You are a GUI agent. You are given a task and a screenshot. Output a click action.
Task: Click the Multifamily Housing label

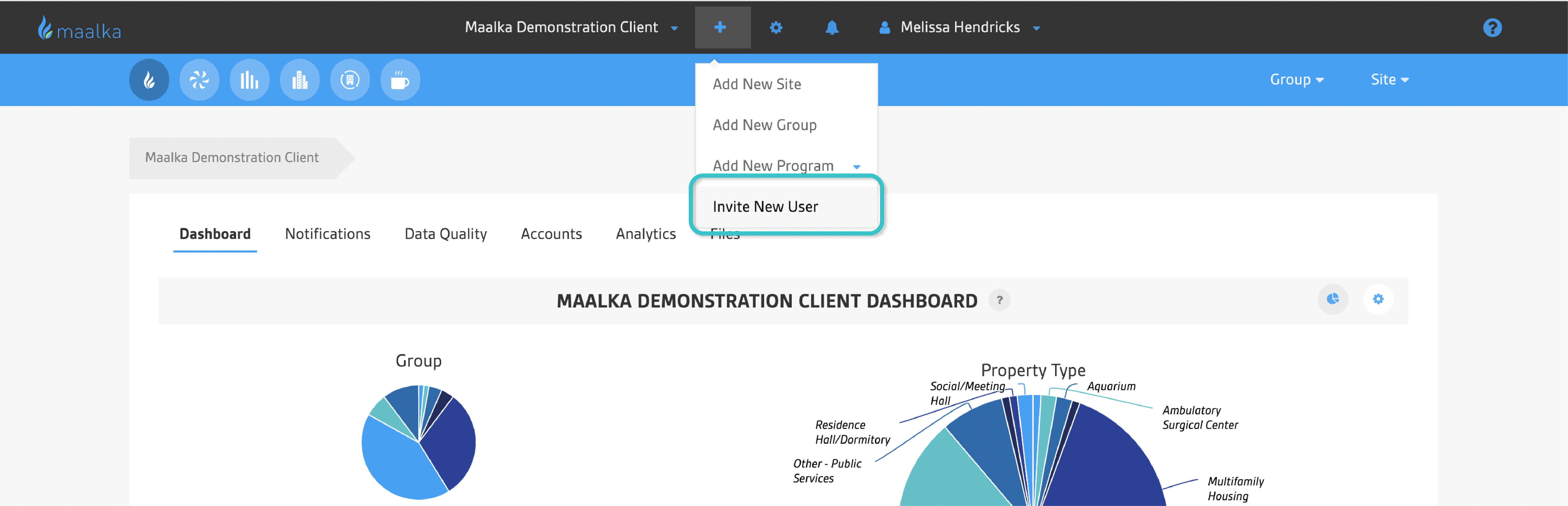pos(1235,488)
